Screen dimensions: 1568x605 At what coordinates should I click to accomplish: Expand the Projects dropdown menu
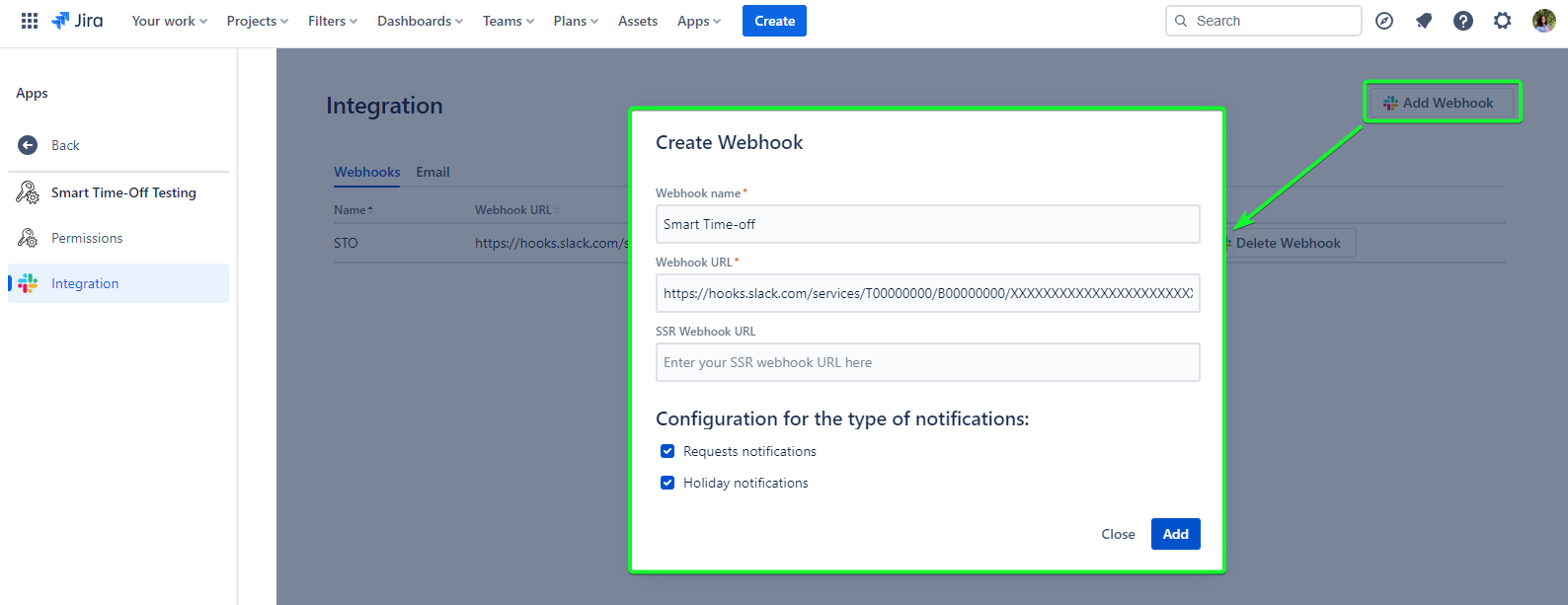tap(257, 21)
